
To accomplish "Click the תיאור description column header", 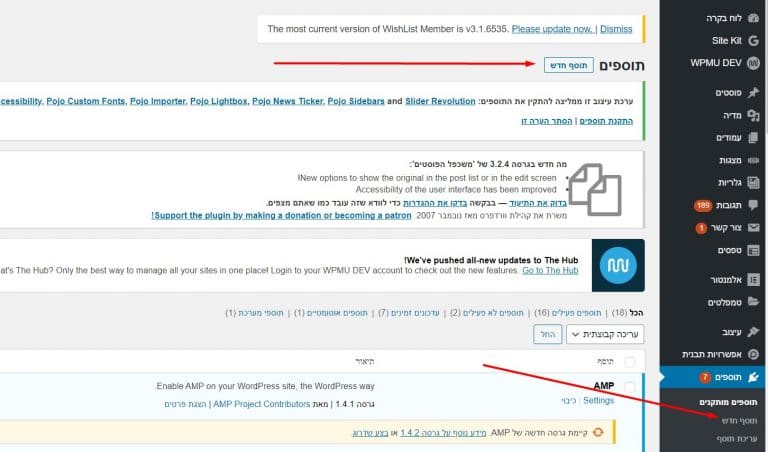I will [364, 361].
